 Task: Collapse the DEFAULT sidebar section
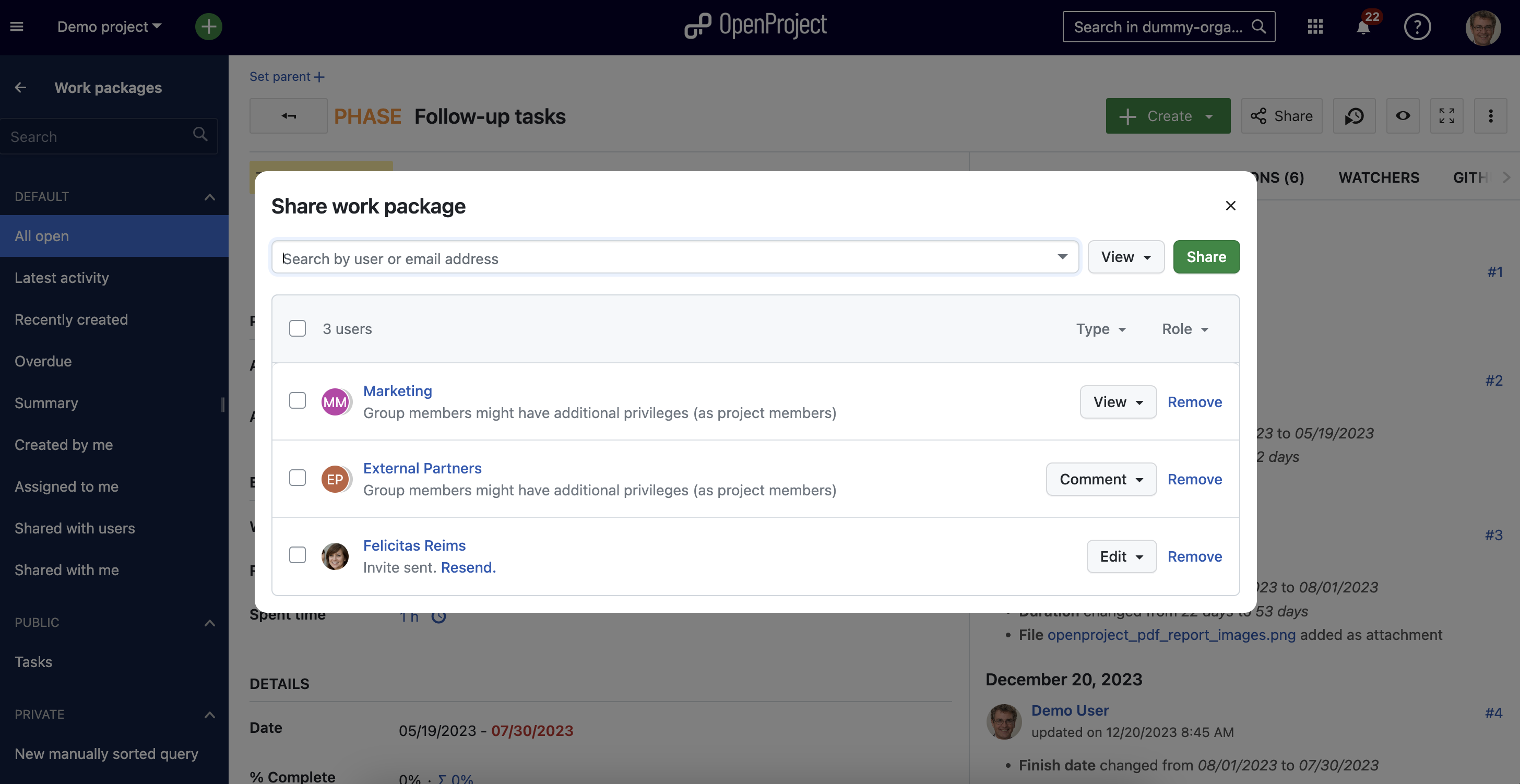209,197
